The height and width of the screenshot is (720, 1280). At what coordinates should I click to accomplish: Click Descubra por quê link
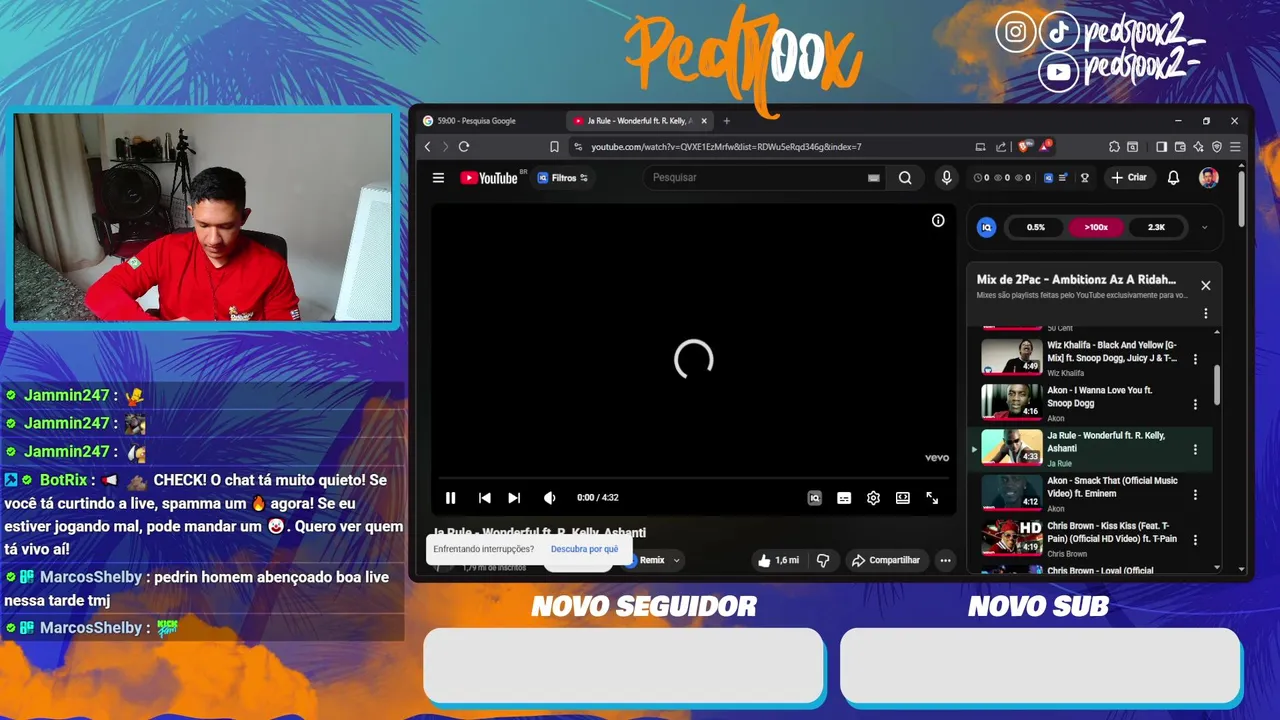[584, 549]
